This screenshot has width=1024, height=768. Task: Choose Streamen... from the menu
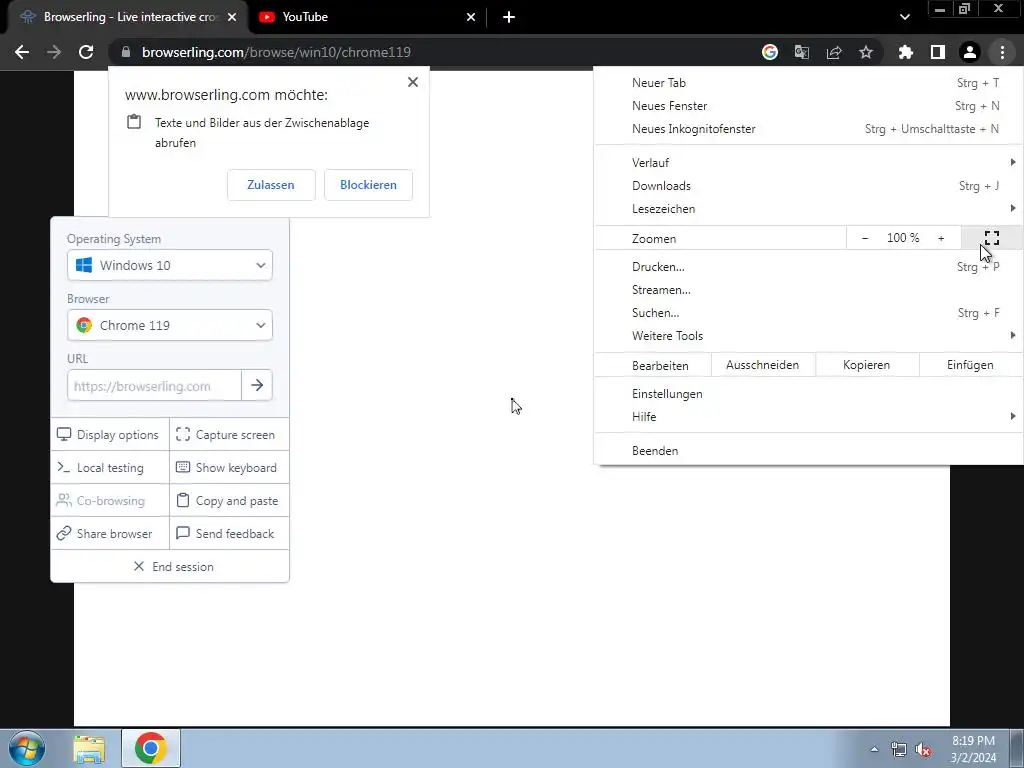(808, 289)
